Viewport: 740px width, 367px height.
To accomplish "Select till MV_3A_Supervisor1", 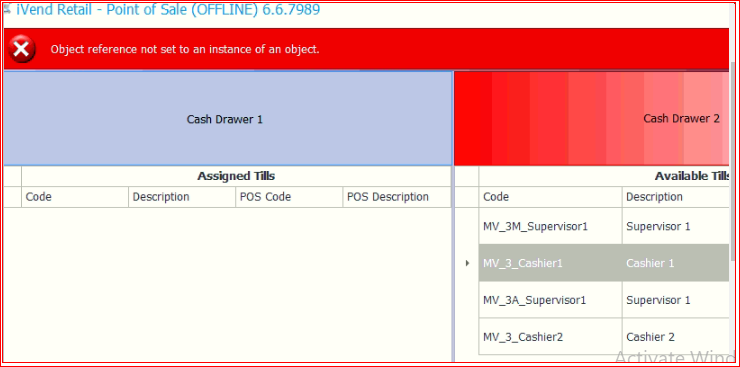I will click(x=550, y=300).
